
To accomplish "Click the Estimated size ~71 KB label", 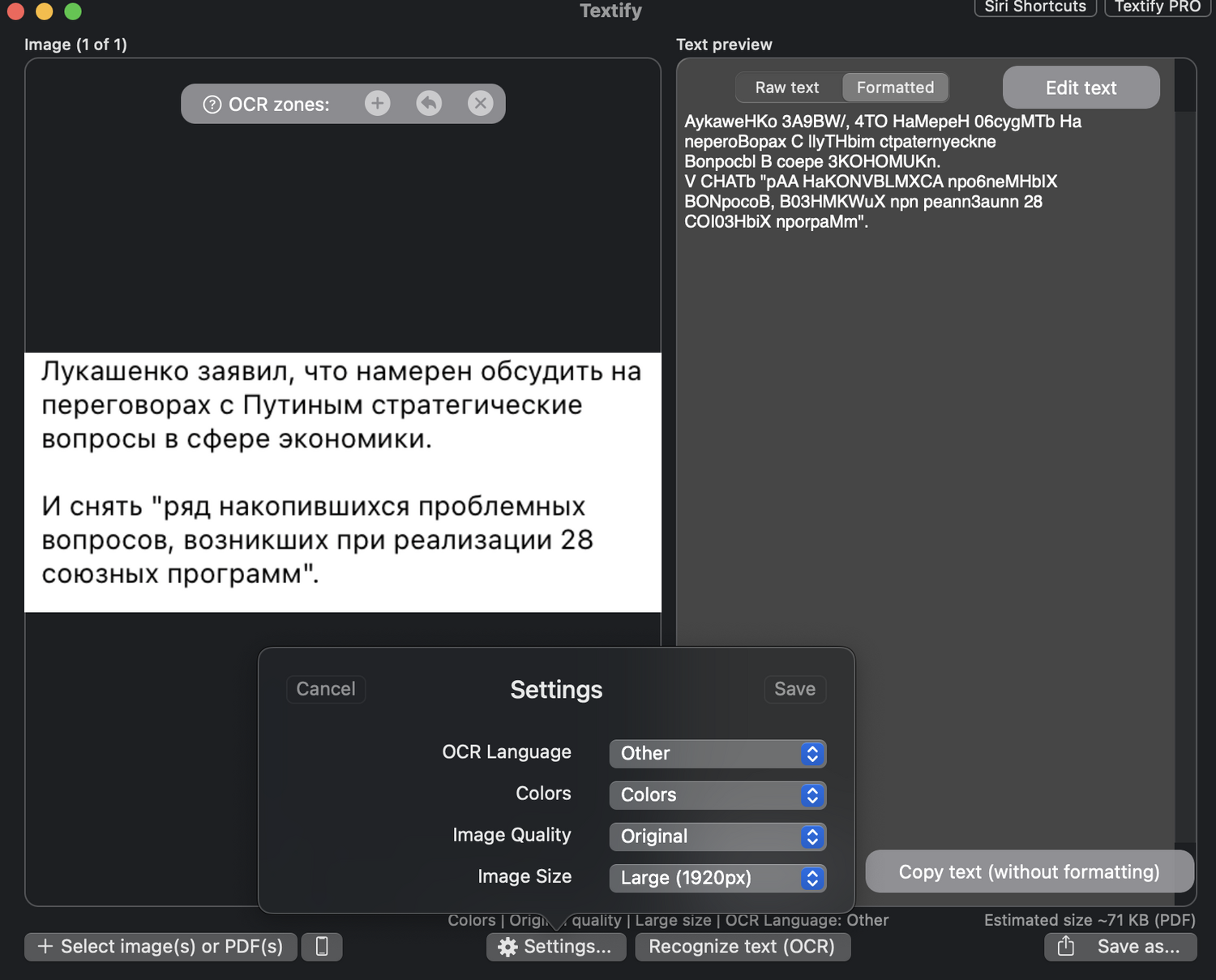I will (x=1090, y=920).
